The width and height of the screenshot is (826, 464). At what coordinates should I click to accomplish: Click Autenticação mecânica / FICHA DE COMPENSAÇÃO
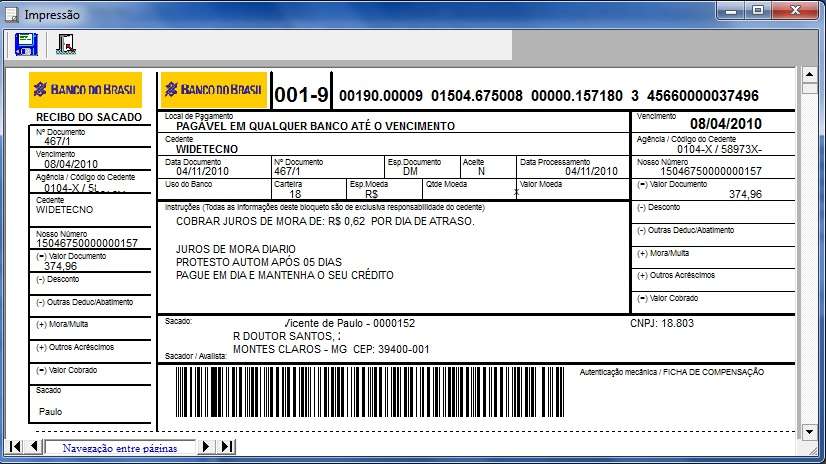pos(672,372)
